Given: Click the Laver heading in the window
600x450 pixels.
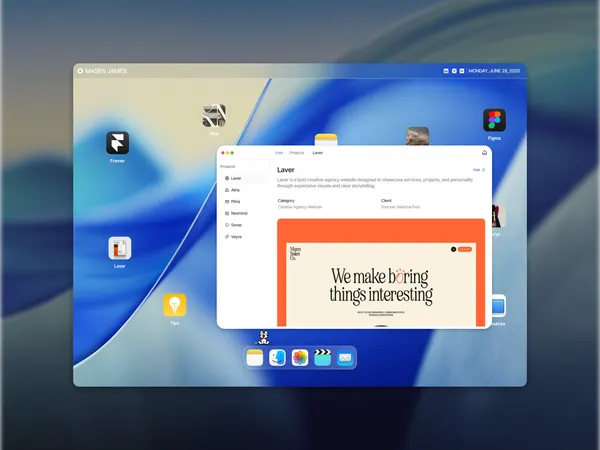Looking at the screenshot, I should (286, 170).
